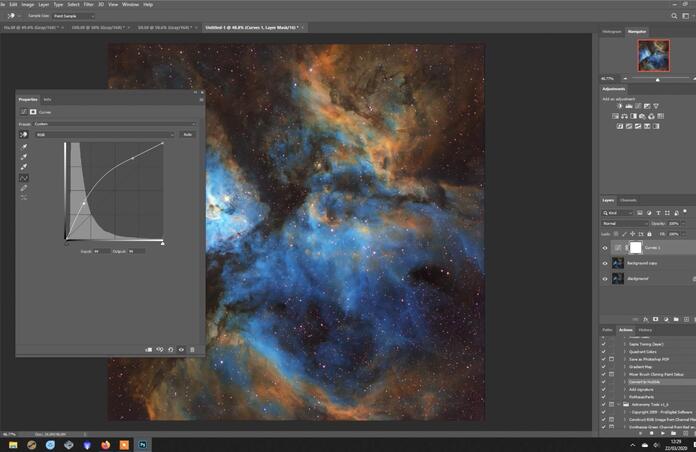
Task: Click the clip to layer icon in Properties
Action: pyautogui.click(x=149, y=350)
